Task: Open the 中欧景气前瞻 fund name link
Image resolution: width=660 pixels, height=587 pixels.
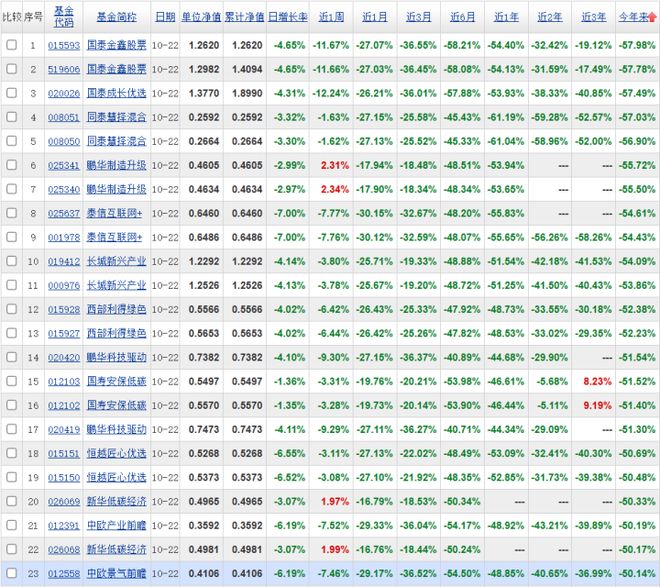Action: (x=117, y=574)
